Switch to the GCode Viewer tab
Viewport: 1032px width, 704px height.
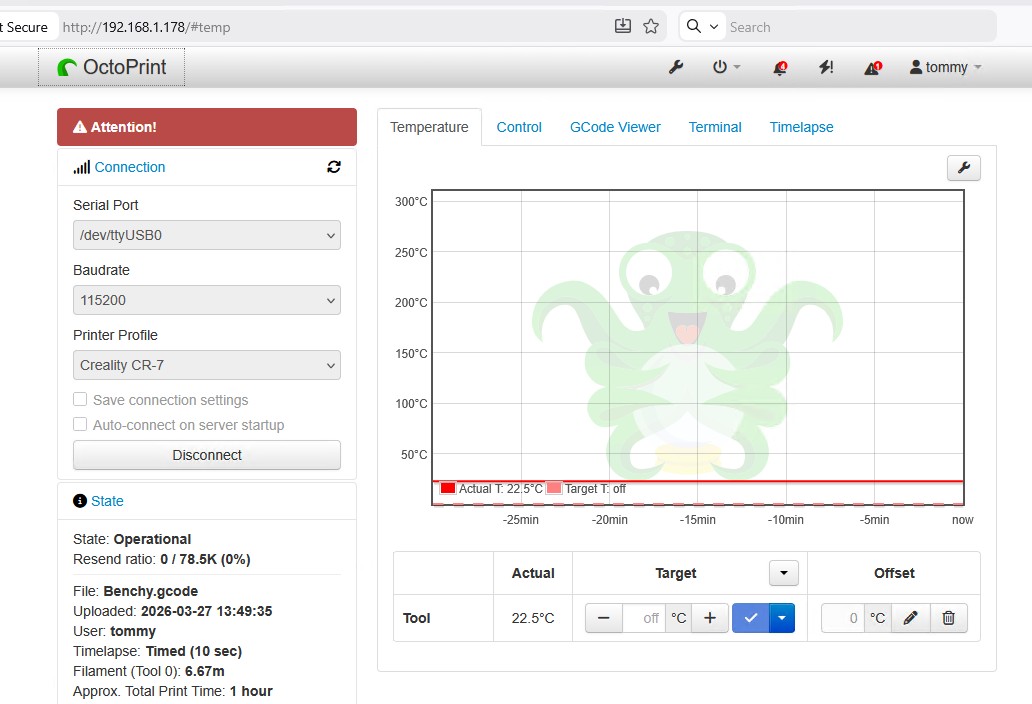pyautogui.click(x=615, y=127)
